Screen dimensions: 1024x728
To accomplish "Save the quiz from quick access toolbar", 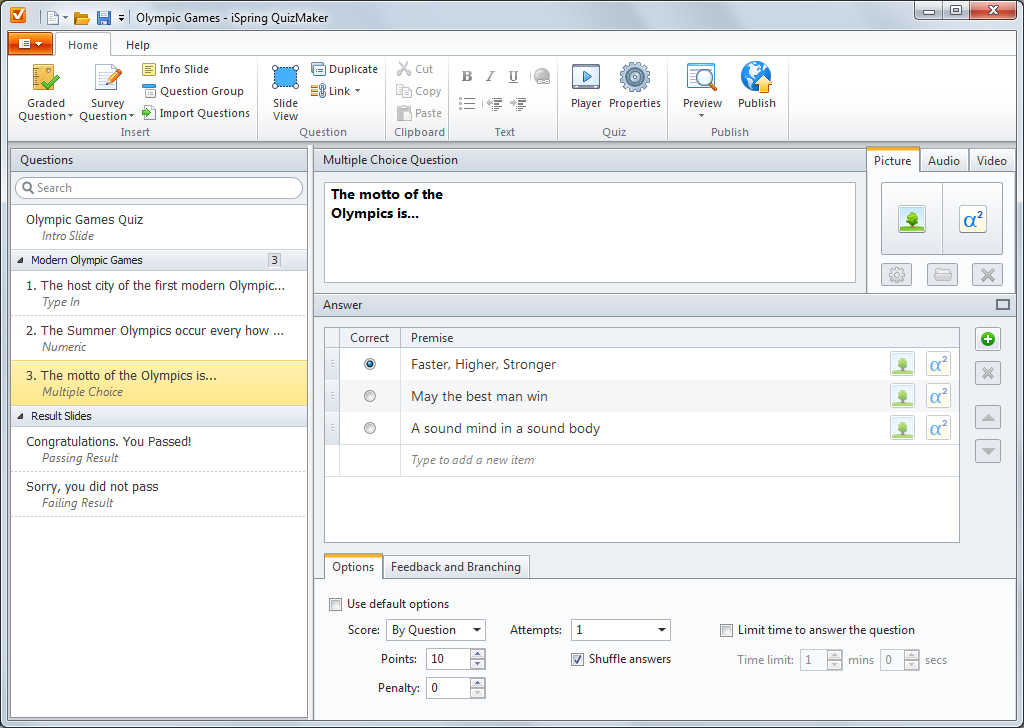I will point(104,18).
